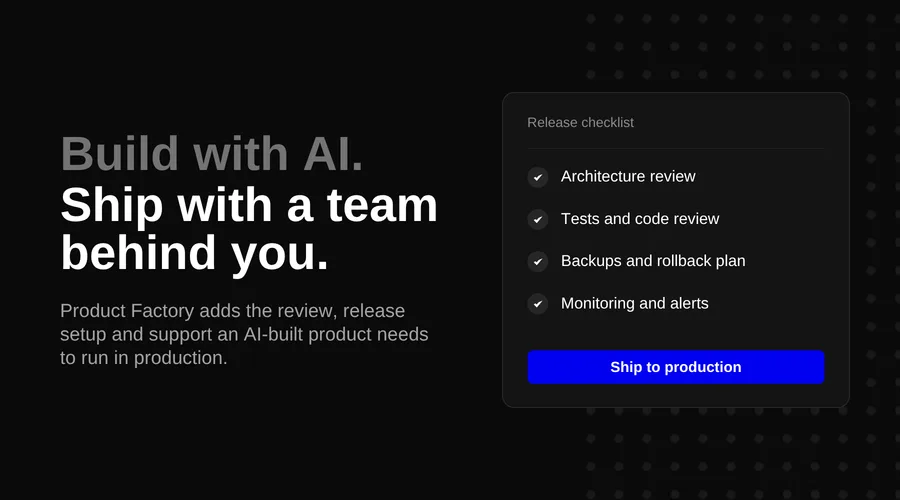Toggle the Monitoring and alerts checkmark icon
The image size is (900, 500).
[538, 304]
